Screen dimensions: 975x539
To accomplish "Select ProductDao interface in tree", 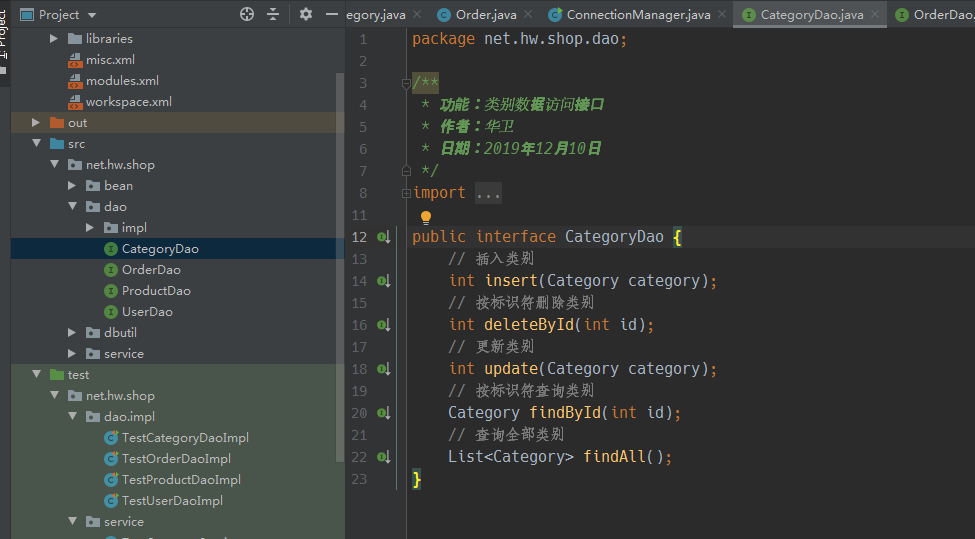I will point(156,291).
